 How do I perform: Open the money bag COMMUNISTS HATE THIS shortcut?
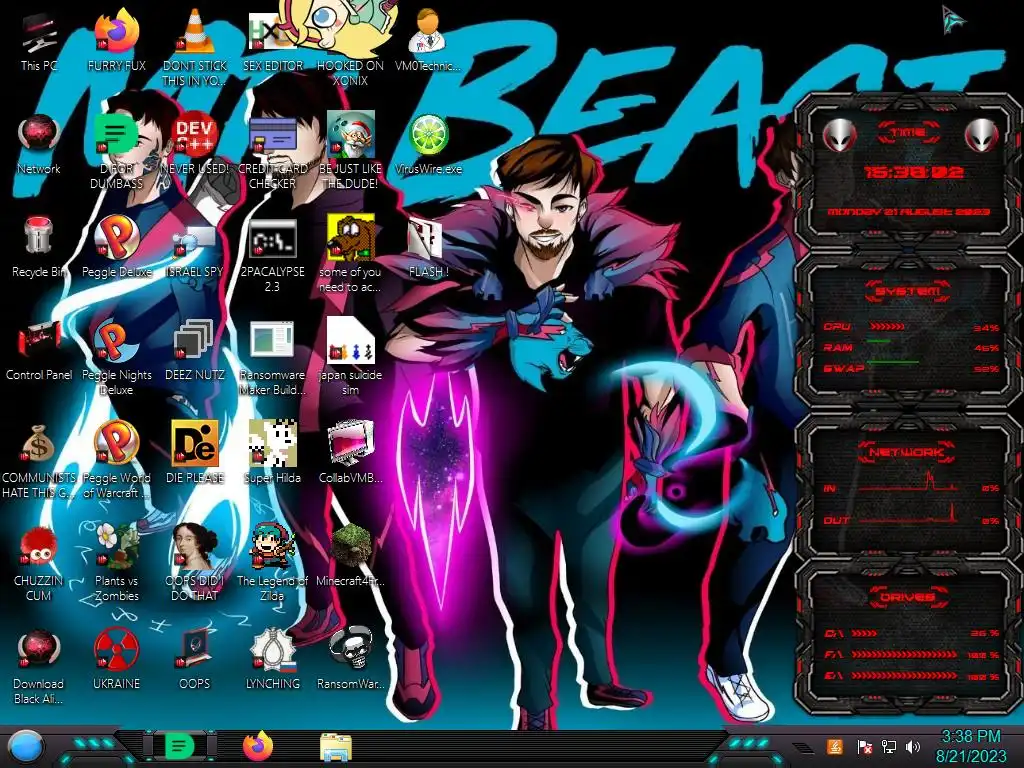pos(39,443)
